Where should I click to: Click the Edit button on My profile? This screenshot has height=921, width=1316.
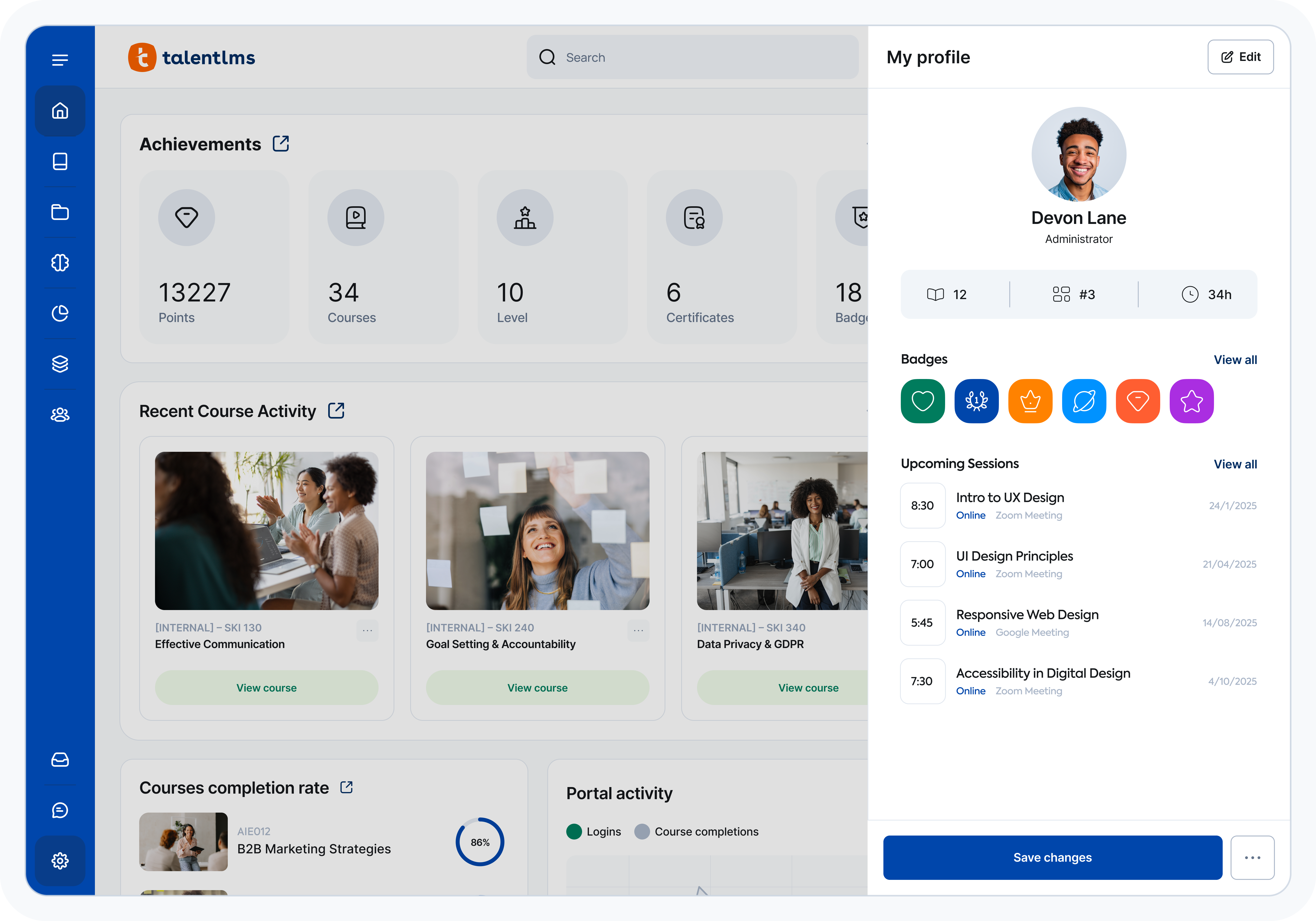pos(1240,57)
